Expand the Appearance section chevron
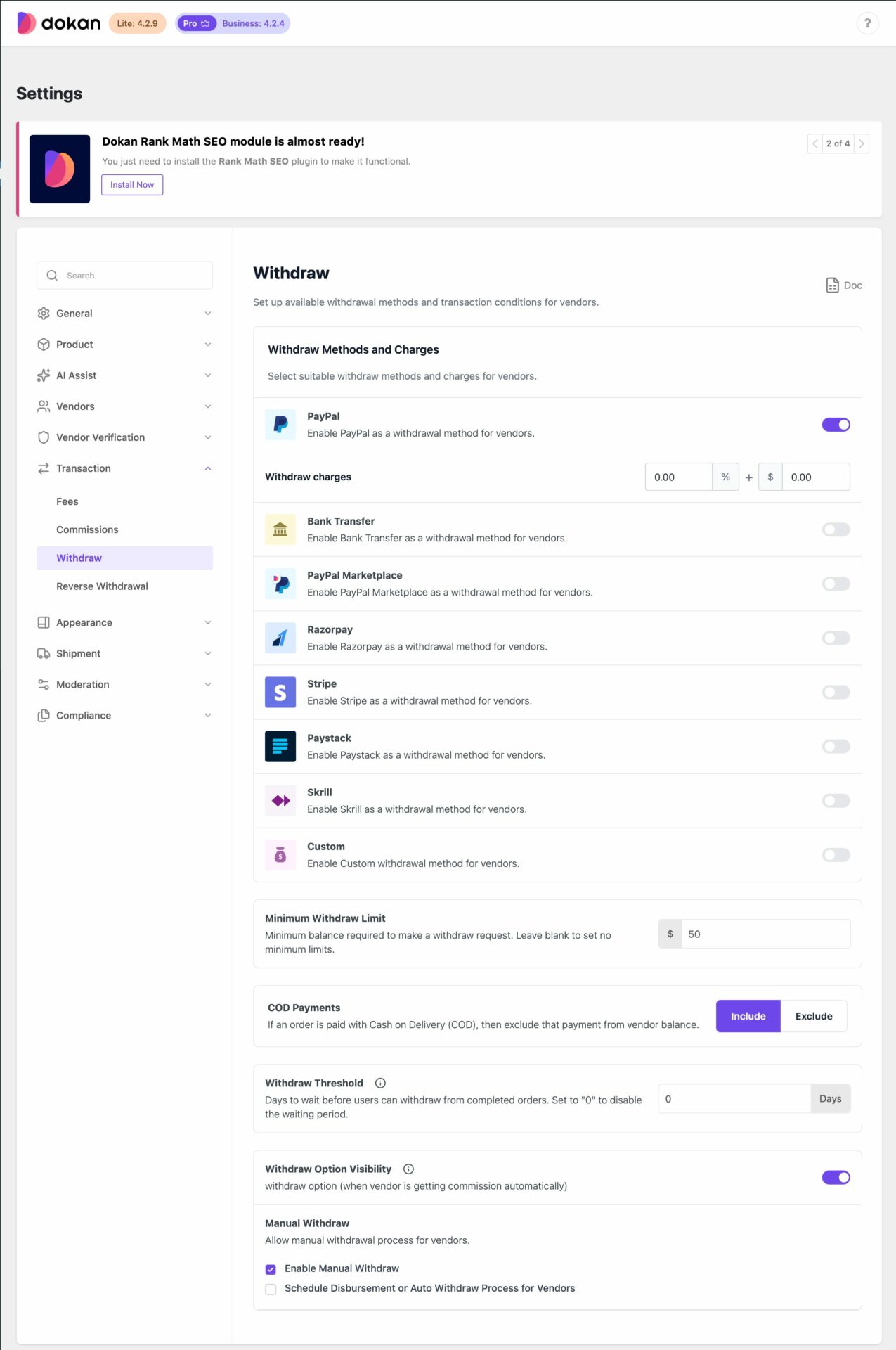This screenshot has height=1350, width=896. [x=208, y=622]
